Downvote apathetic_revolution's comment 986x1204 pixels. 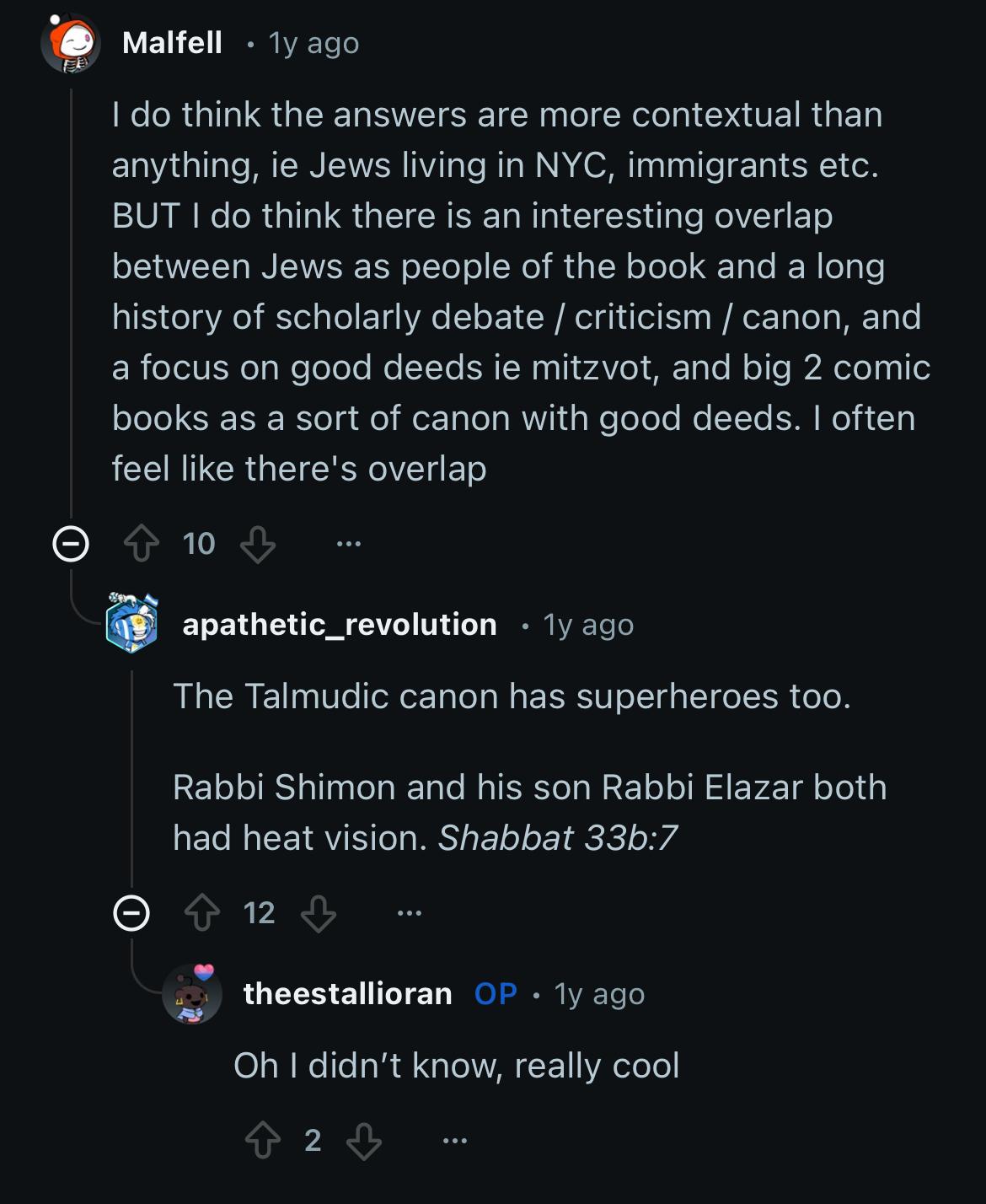coord(319,912)
